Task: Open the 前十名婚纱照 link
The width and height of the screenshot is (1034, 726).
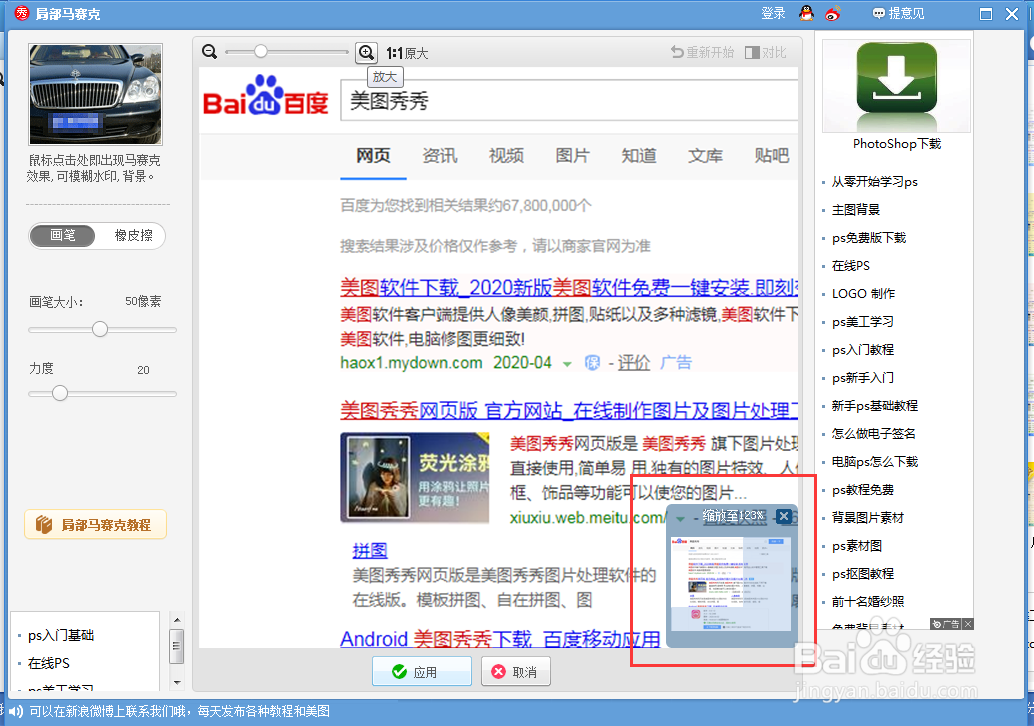Action: coord(868,601)
